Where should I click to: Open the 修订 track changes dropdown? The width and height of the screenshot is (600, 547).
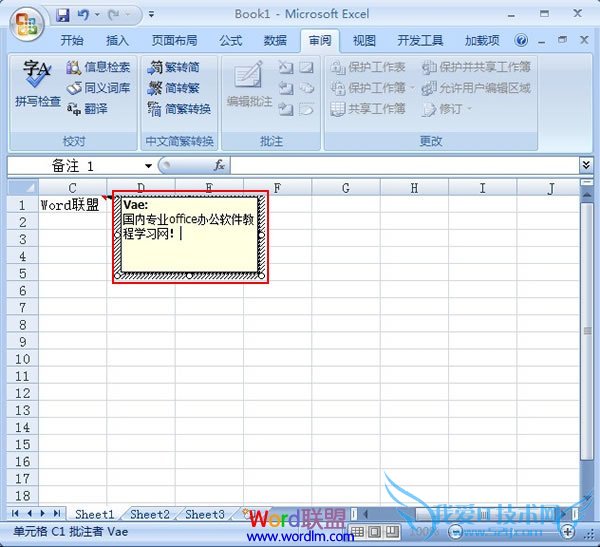(447, 109)
